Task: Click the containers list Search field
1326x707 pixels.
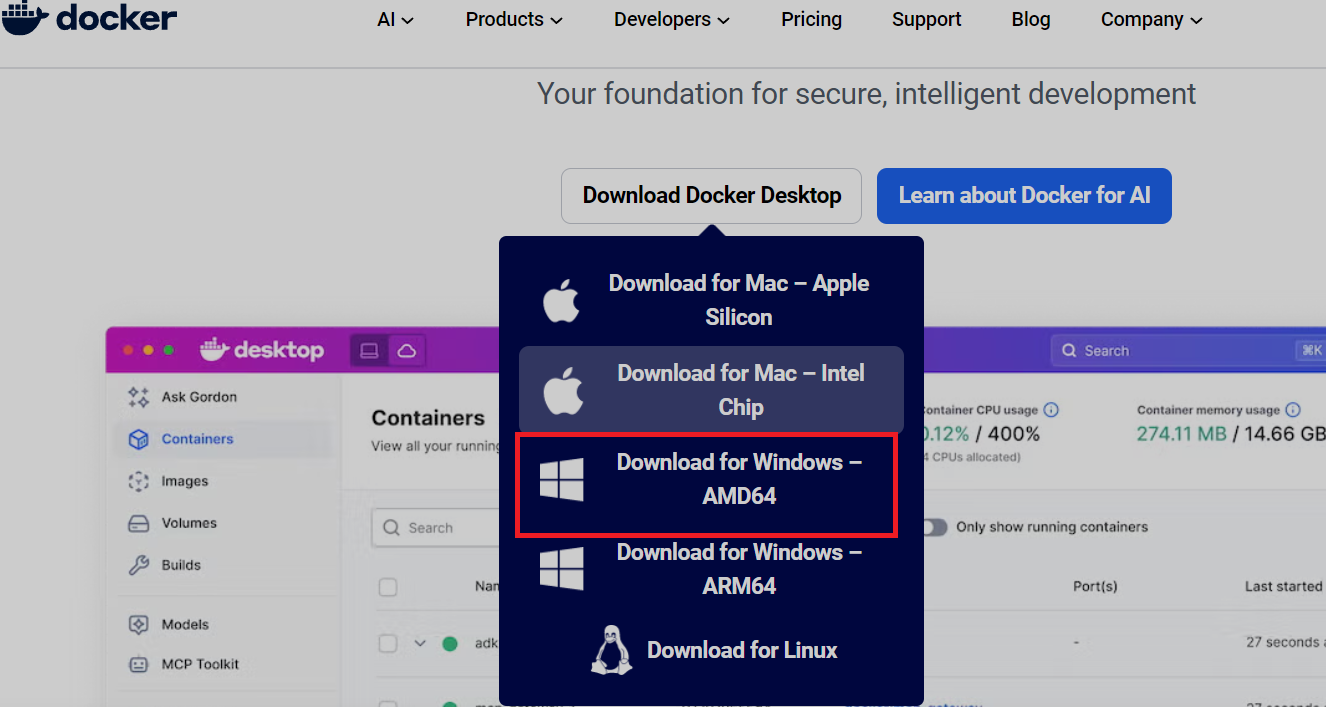Action: (436, 528)
